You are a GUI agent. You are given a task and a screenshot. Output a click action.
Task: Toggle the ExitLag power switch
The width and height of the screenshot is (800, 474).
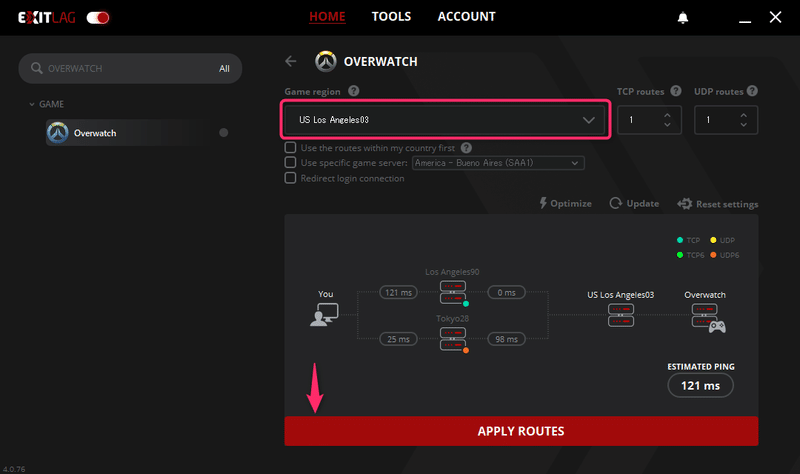click(98, 18)
